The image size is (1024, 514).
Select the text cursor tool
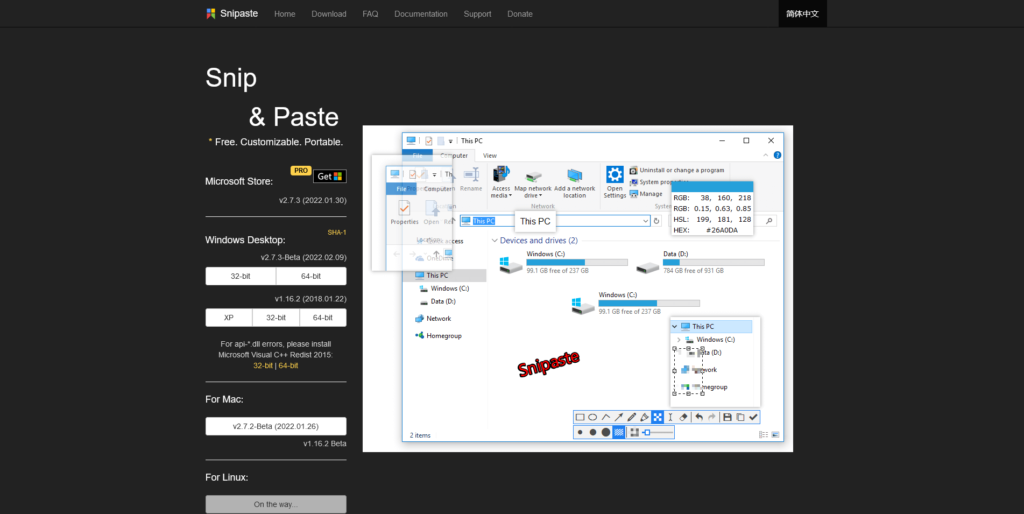pos(670,417)
